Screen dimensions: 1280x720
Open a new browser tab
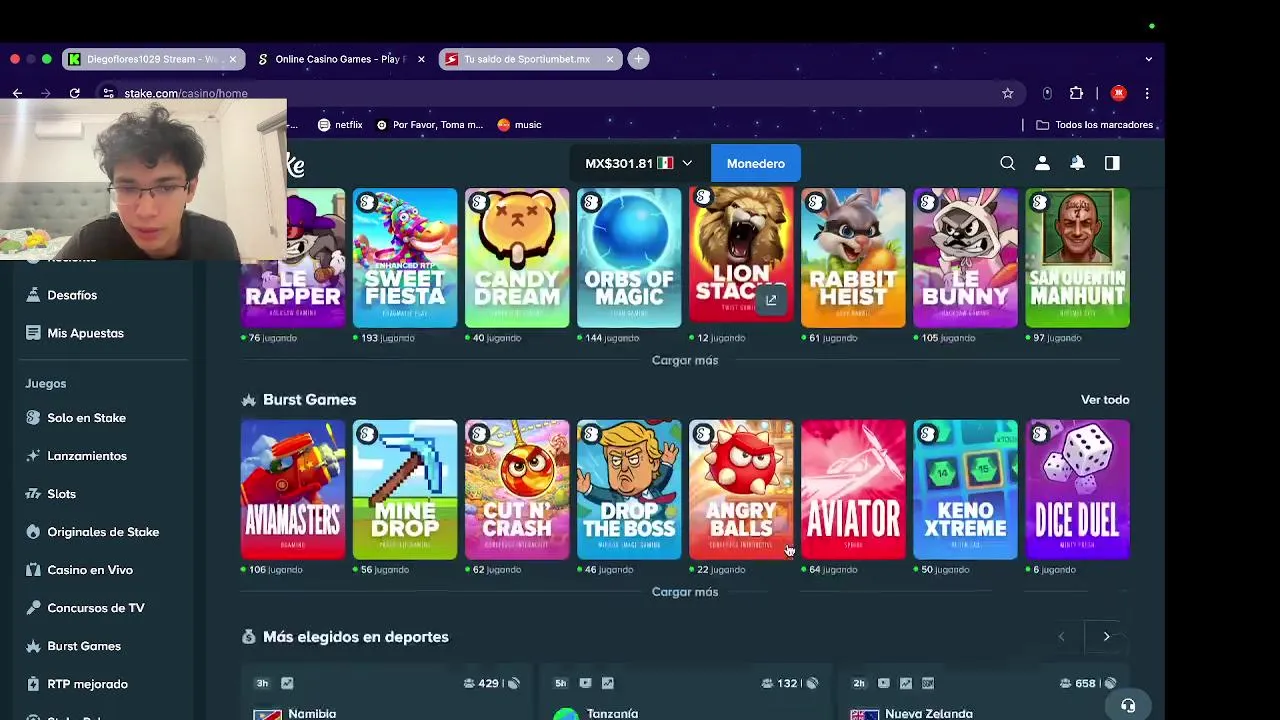[x=638, y=59]
